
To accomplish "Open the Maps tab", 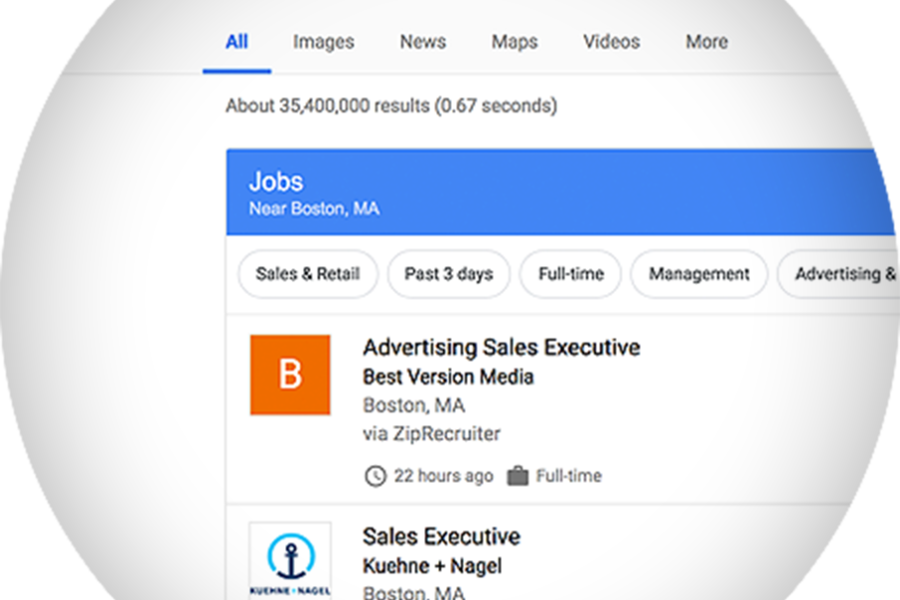I will click(515, 42).
